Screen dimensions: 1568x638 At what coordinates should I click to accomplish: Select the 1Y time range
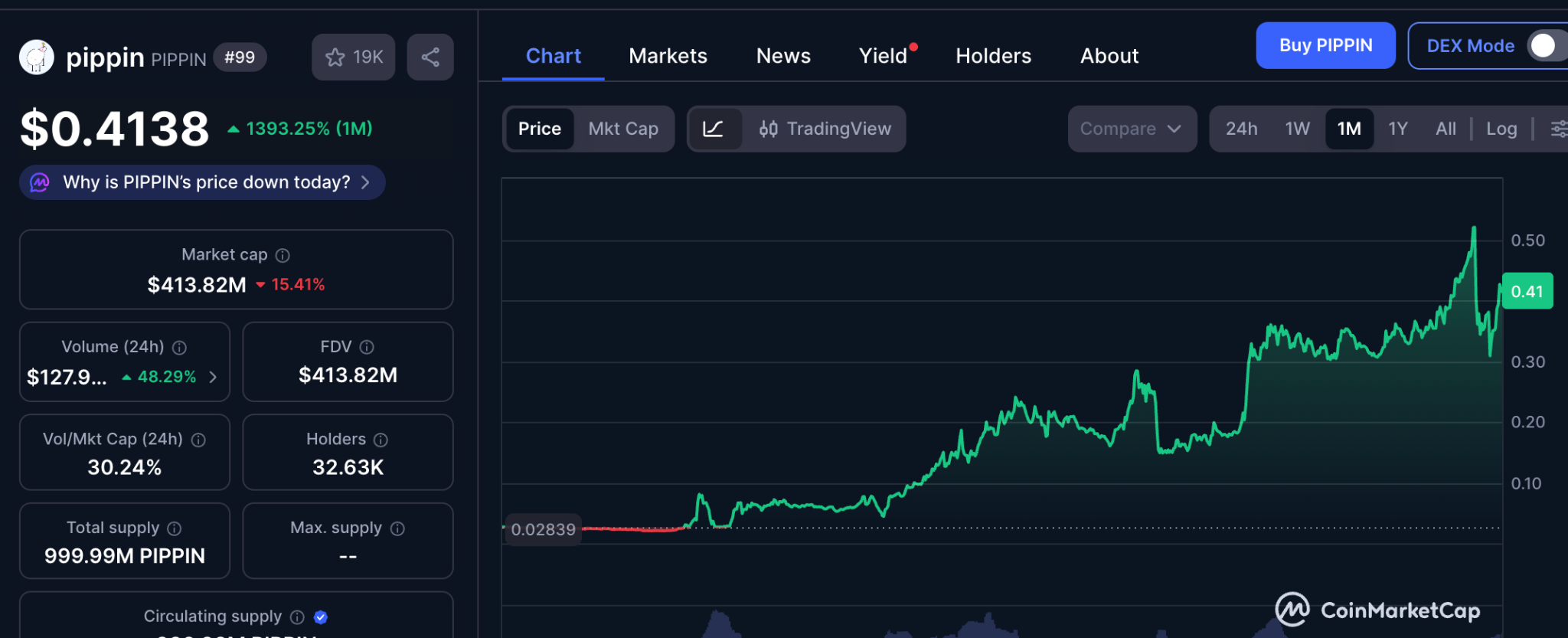[1398, 129]
